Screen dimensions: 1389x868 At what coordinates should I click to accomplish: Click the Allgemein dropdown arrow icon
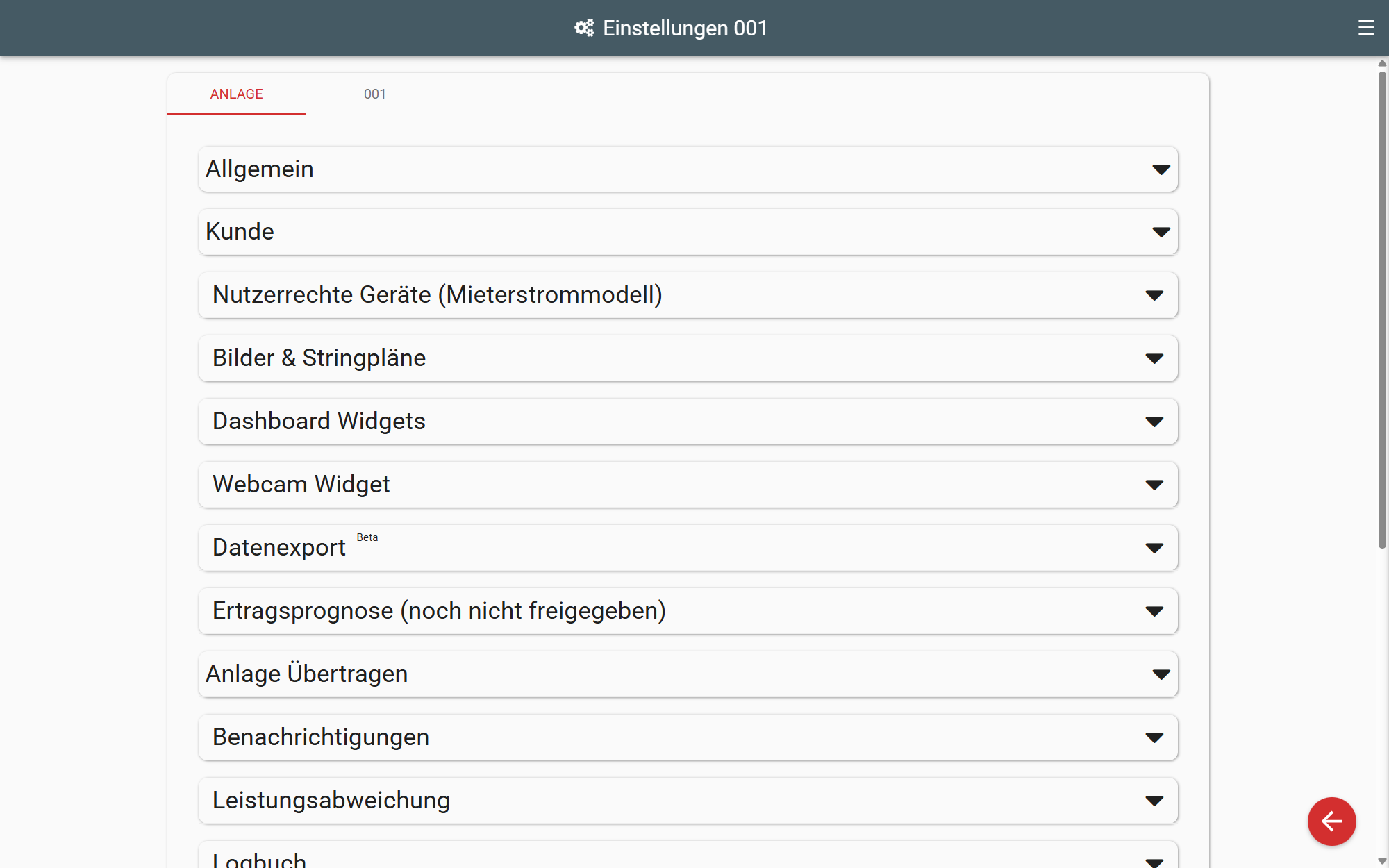[1161, 169]
